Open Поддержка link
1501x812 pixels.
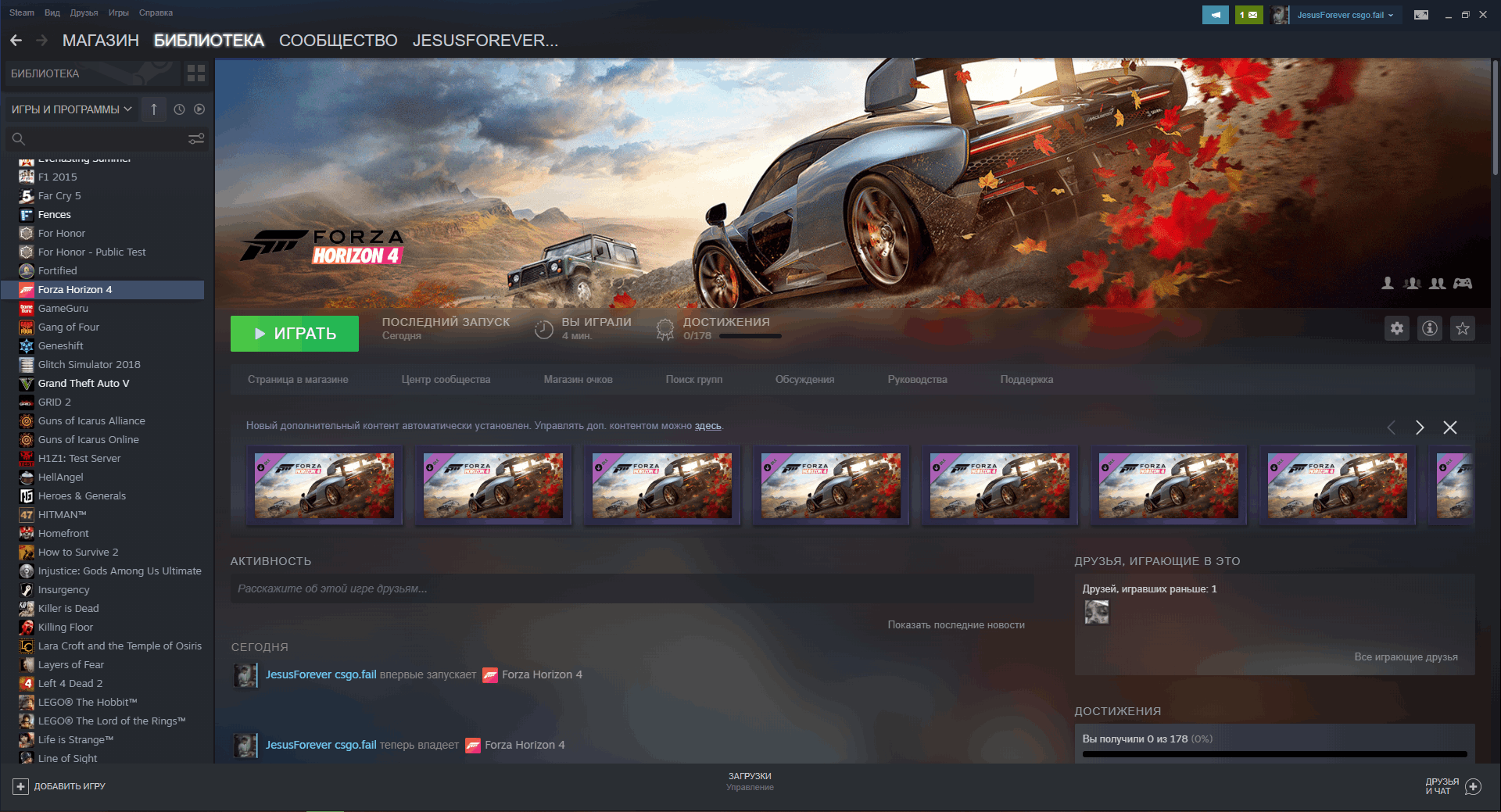click(1026, 380)
